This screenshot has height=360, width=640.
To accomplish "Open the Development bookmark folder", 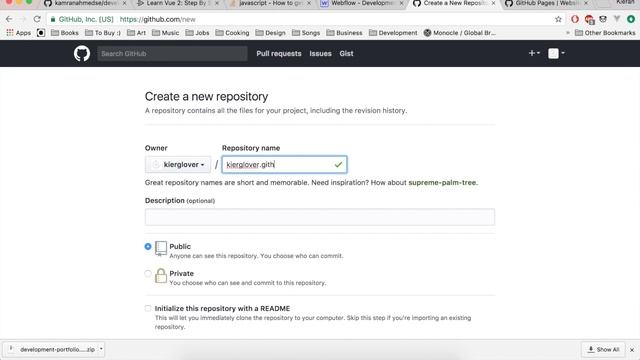I will (393, 33).
